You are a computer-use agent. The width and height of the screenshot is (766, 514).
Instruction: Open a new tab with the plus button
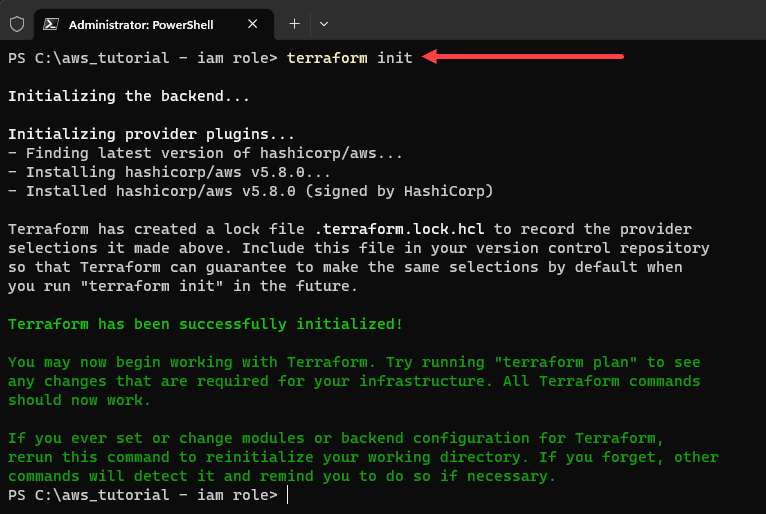pyautogui.click(x=295, y=24)
